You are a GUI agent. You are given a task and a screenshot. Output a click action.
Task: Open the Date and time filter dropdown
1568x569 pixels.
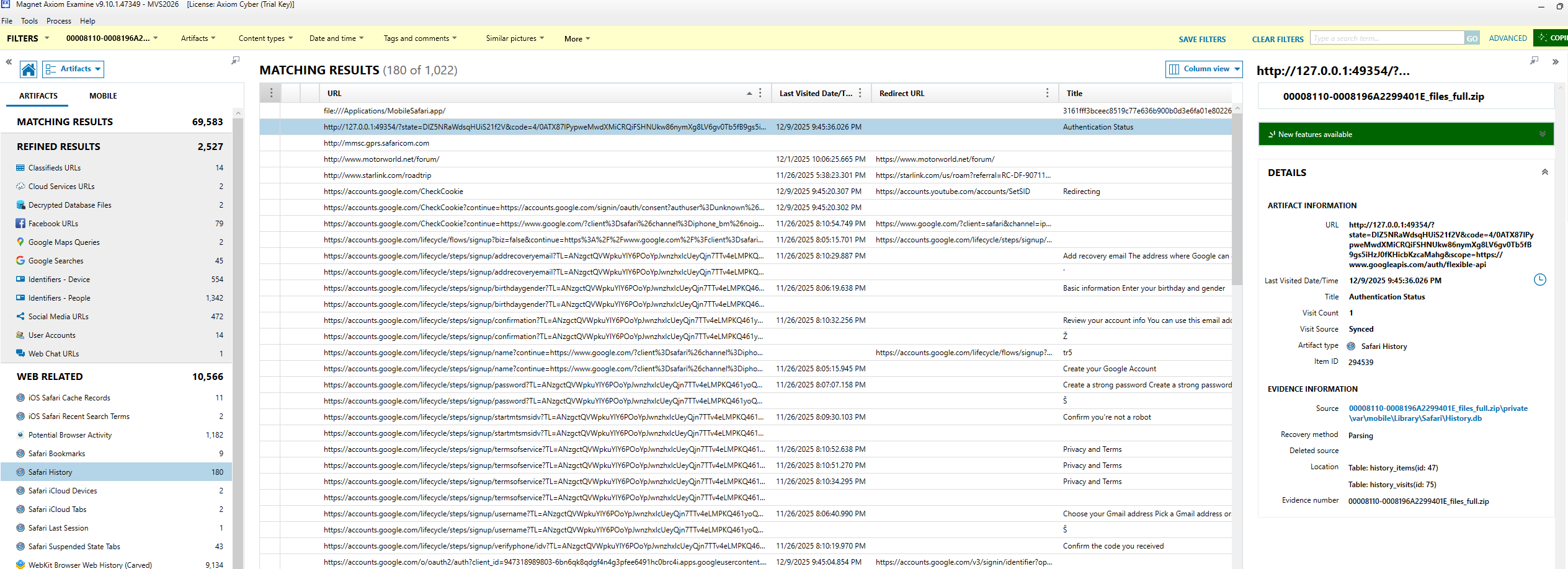[336, 38]
